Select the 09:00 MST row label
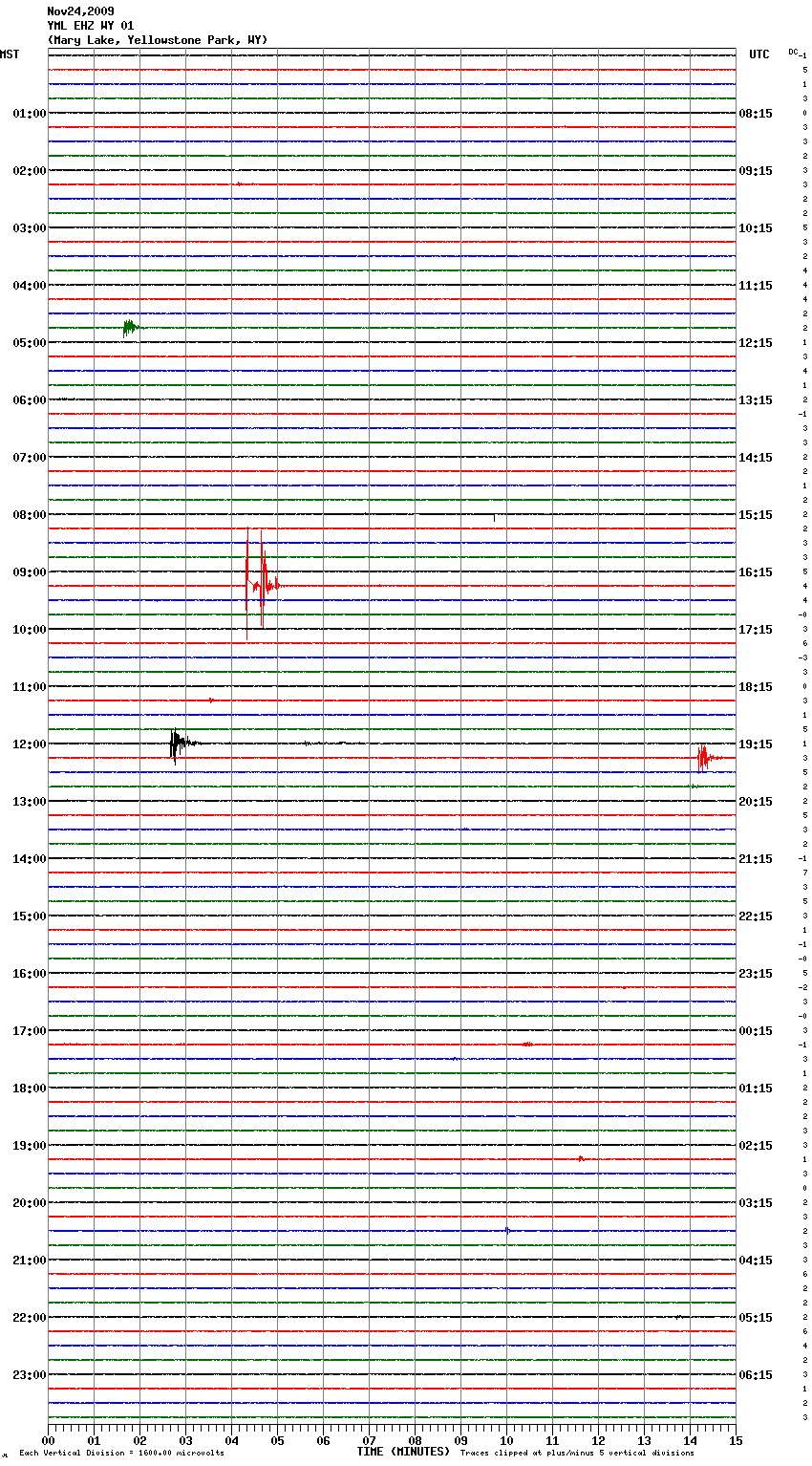This screenshot has width=812, height=1466. click(x=30, y=572)
